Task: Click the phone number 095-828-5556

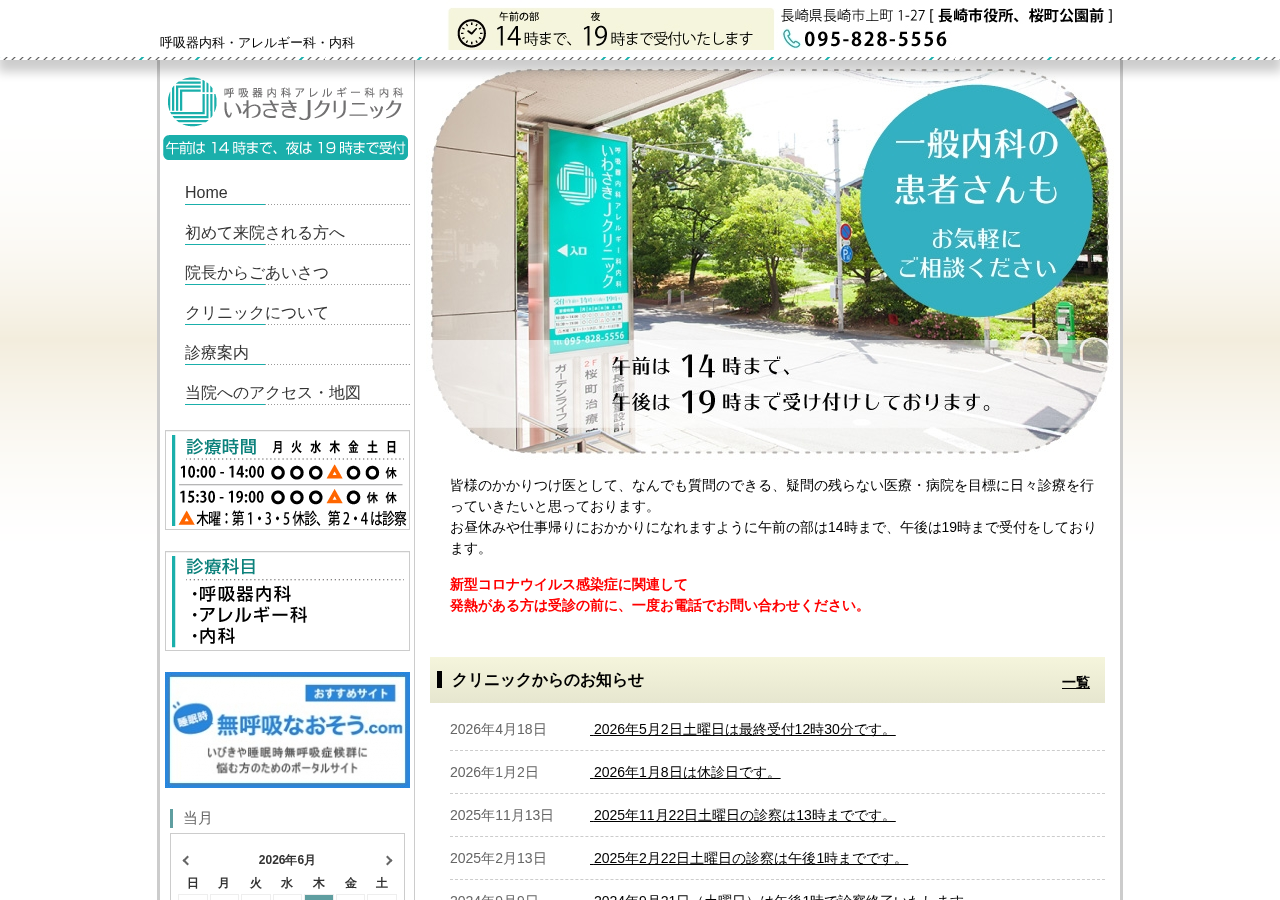Action: (x=875, y=39)
